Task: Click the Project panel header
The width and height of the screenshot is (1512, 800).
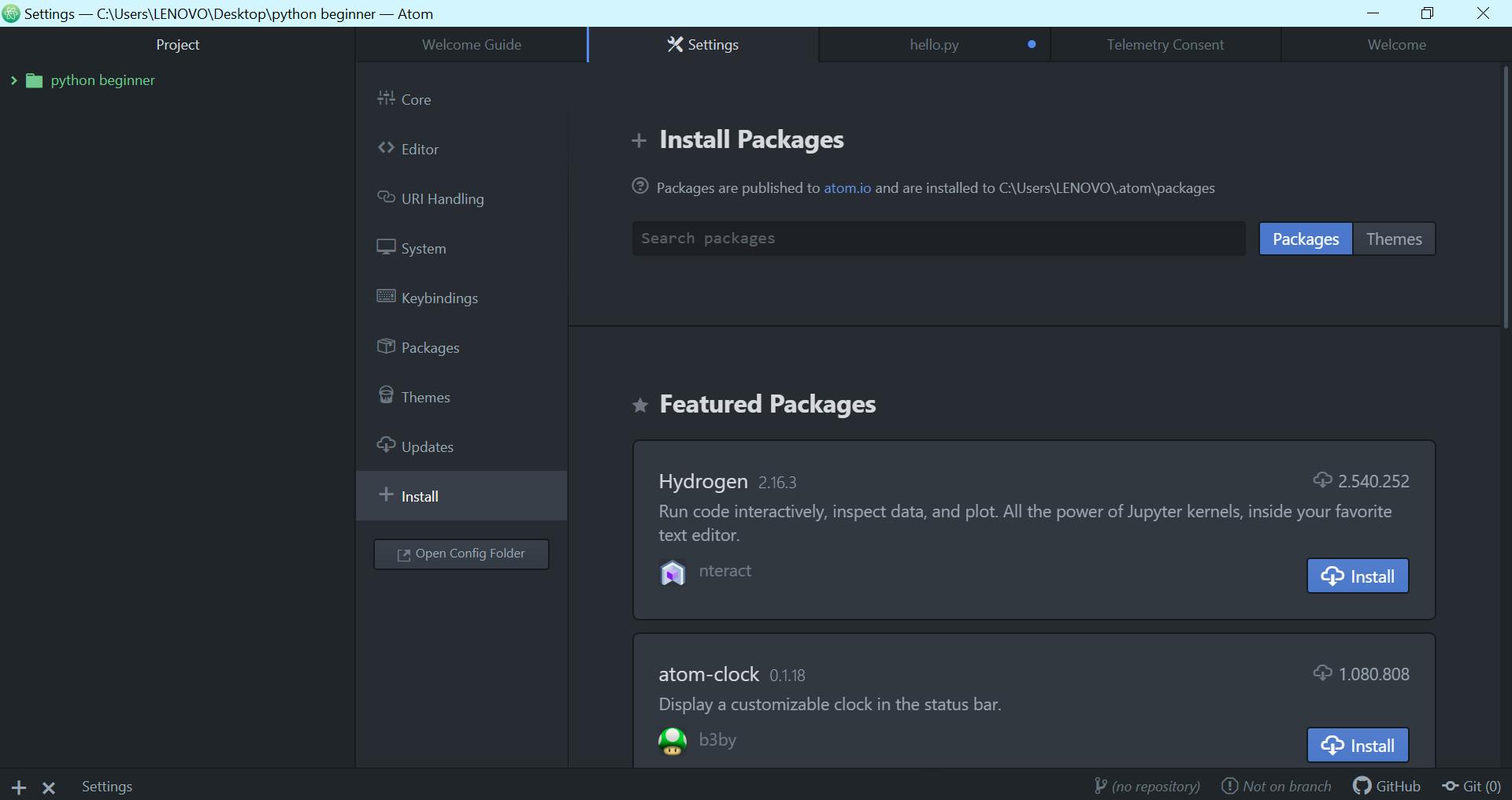Action: click(177, 45)
